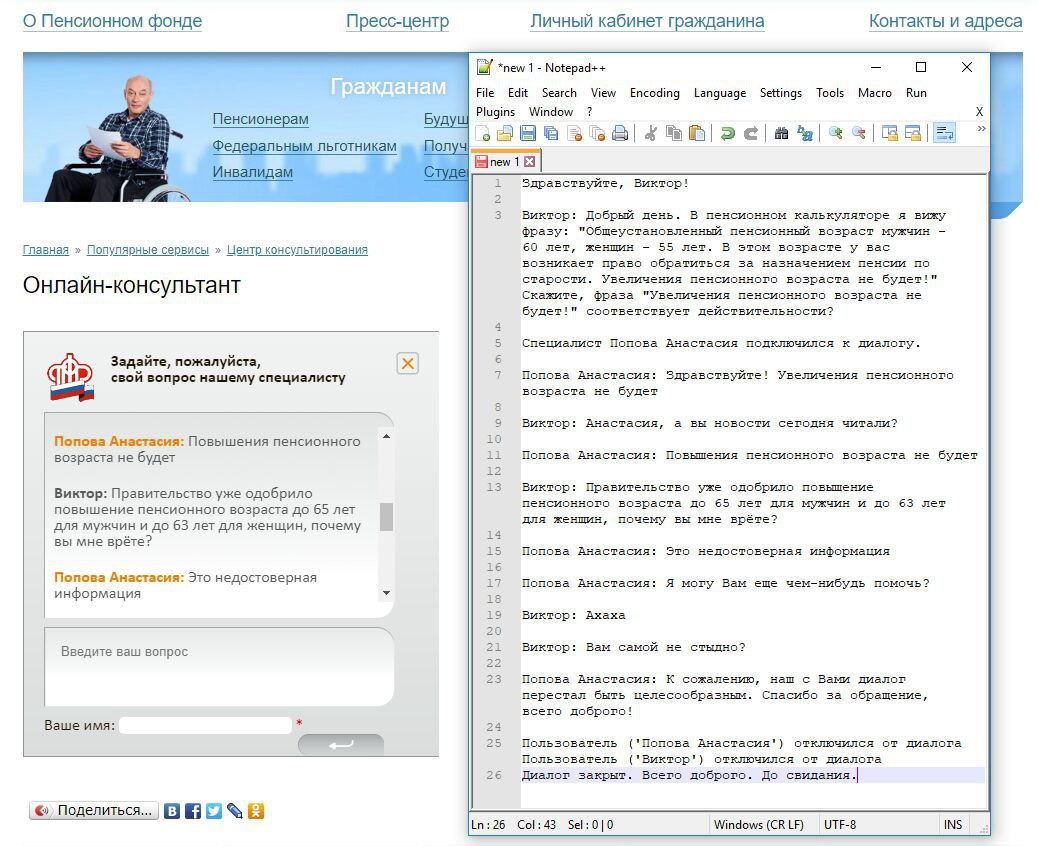Click the Zoom In magnifier icon
This screenshot has width=1037, height=846.
(x=835, y=134)
